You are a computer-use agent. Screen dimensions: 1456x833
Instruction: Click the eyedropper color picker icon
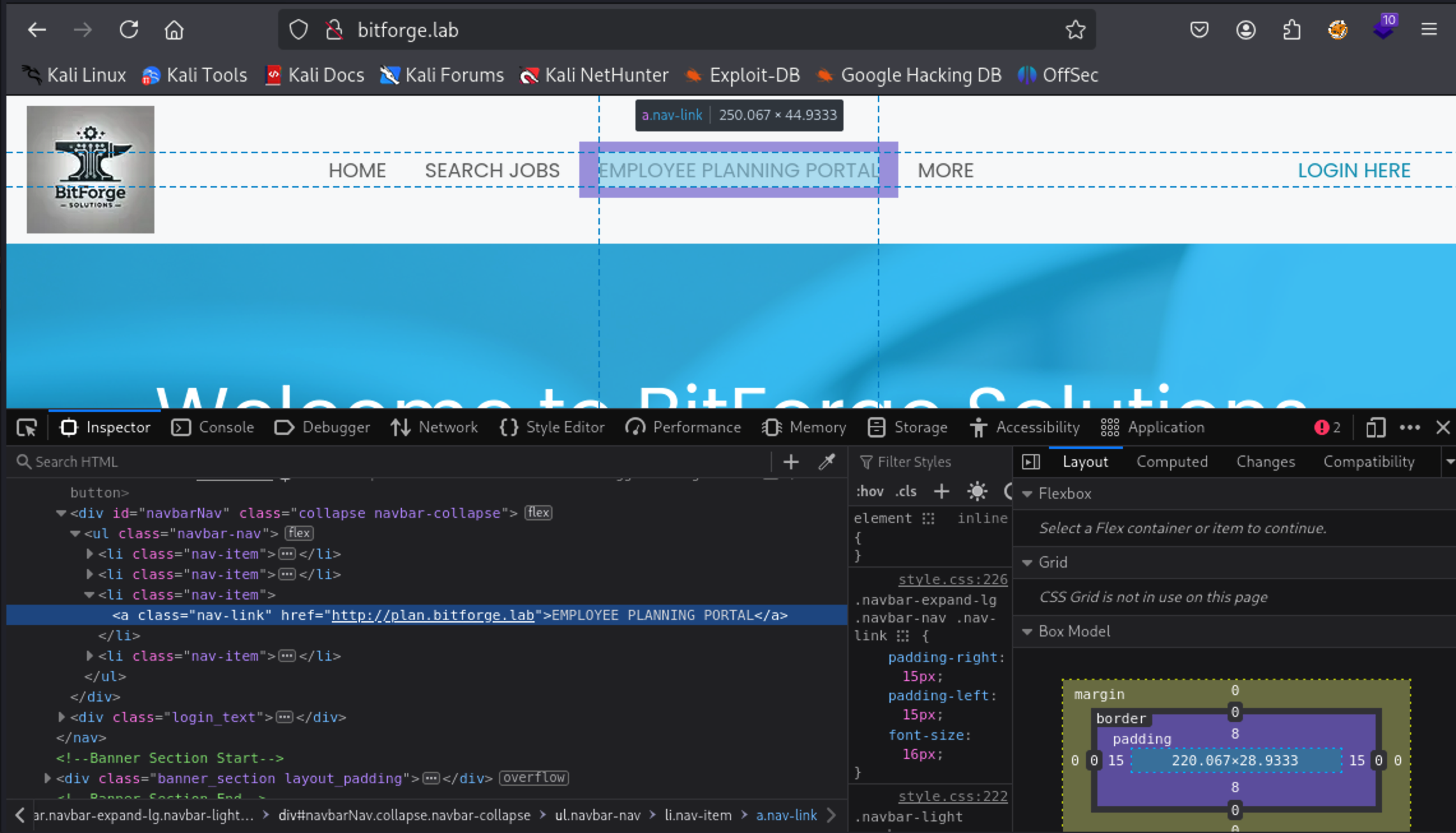[x=827, y=462]
